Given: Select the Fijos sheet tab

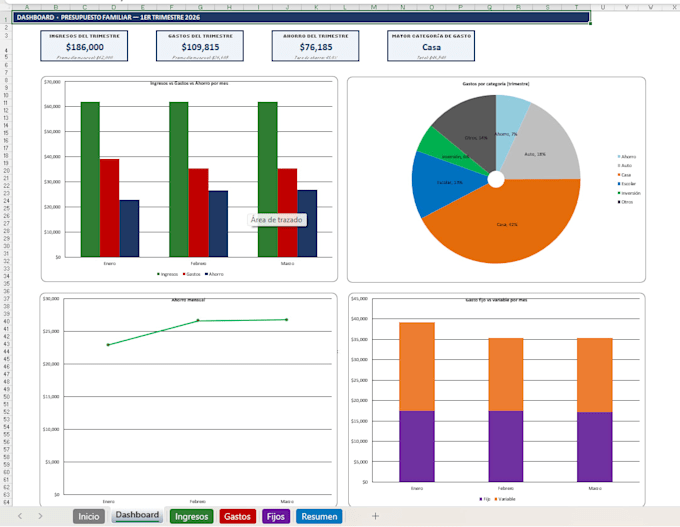Looking at the screenshot, I should pyautogui.click(x=275, y=516).
